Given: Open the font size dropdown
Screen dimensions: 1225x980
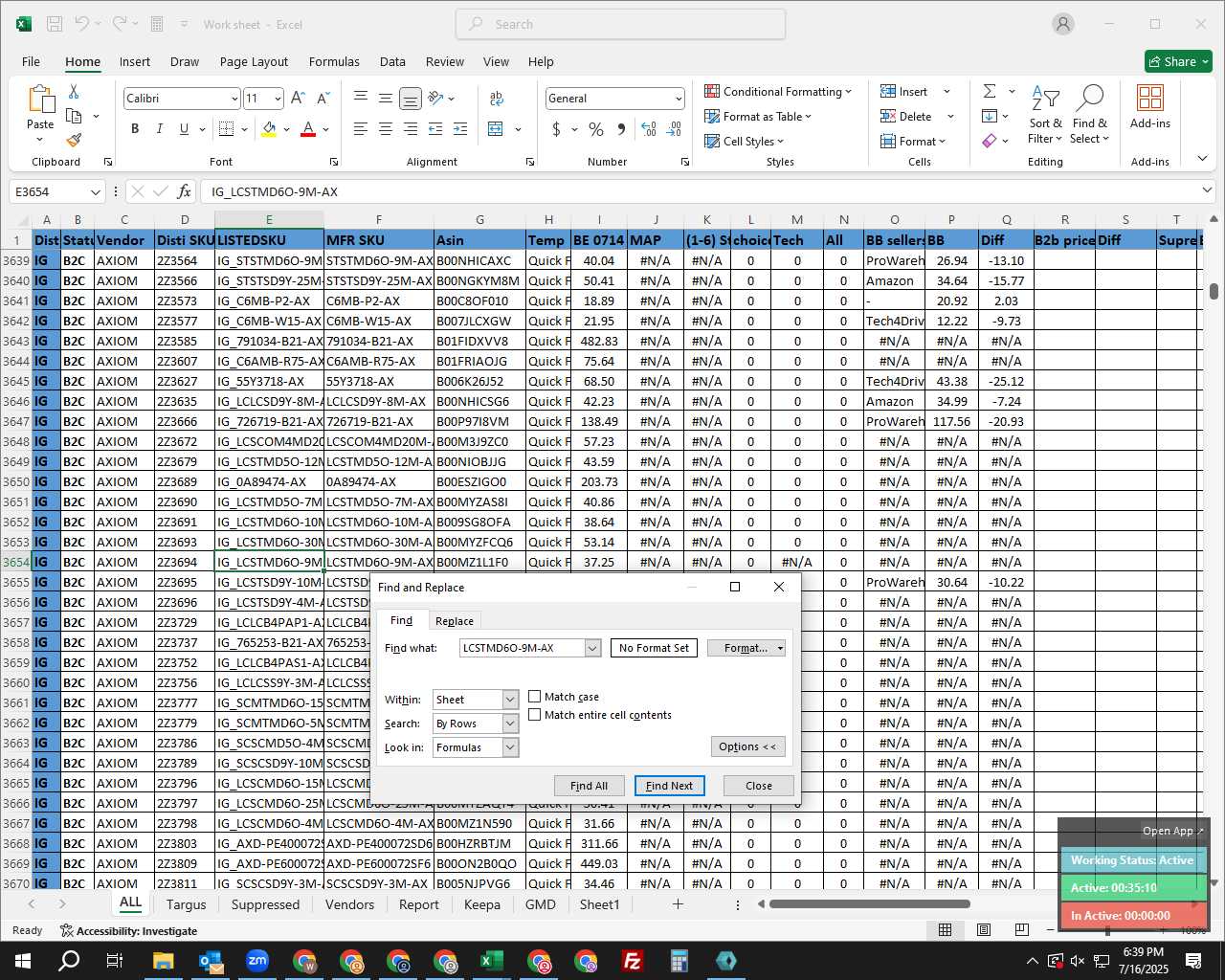Looking at the screenshot, I should pos(278,98).
